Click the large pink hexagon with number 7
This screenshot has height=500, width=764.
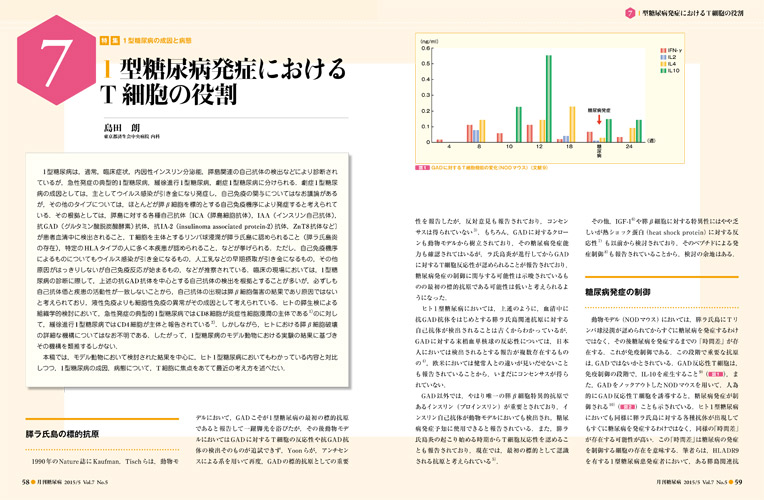click(57, 59)
